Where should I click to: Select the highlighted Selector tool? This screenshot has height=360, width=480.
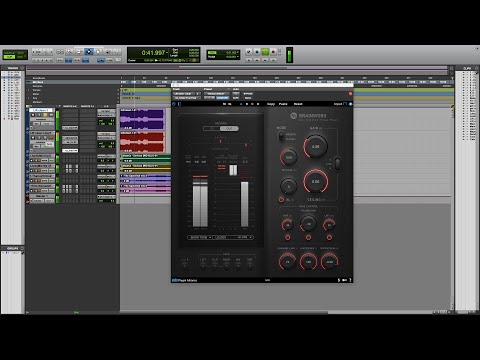[89, 52]
